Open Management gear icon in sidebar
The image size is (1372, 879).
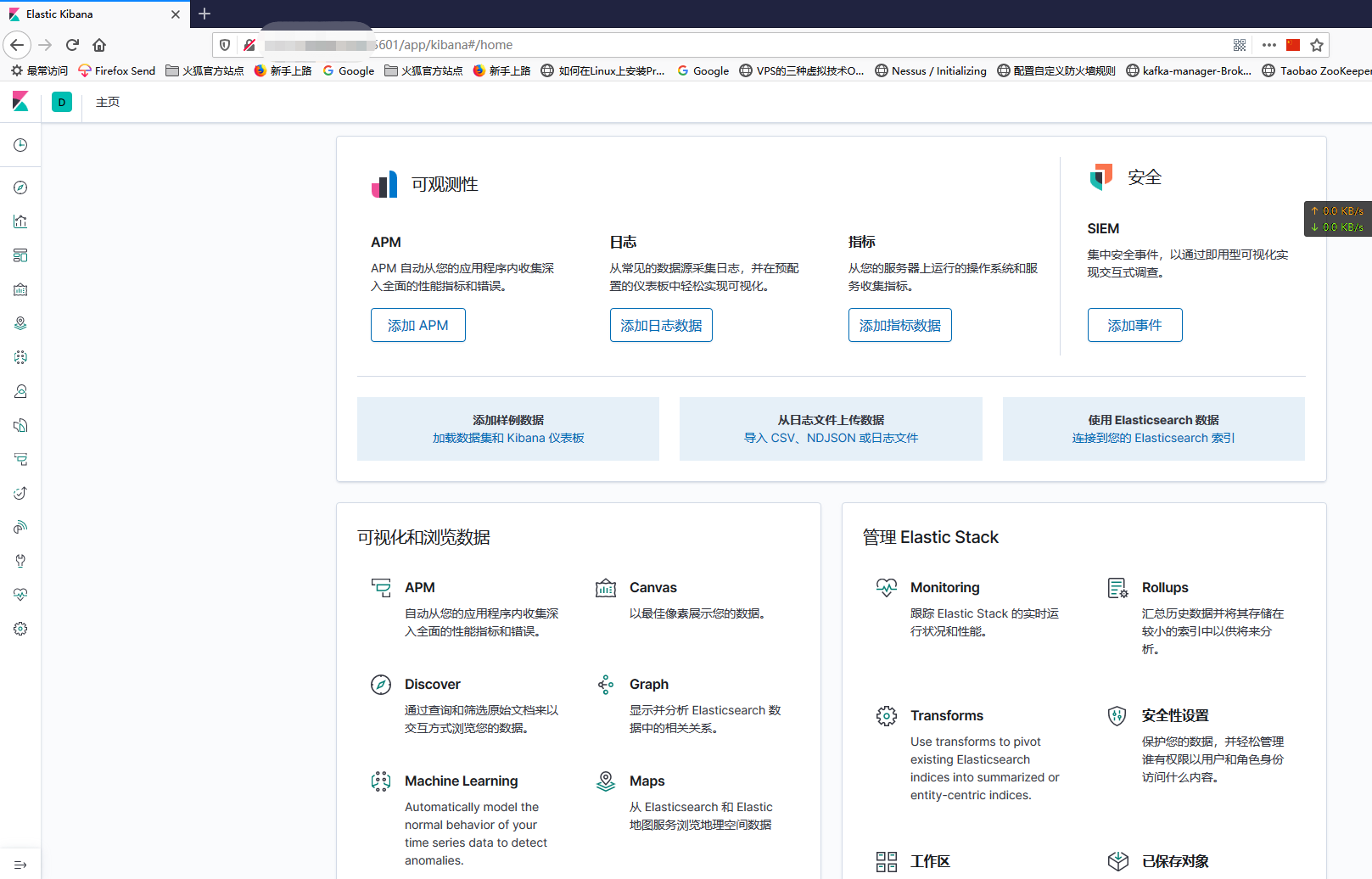(20, 629)
